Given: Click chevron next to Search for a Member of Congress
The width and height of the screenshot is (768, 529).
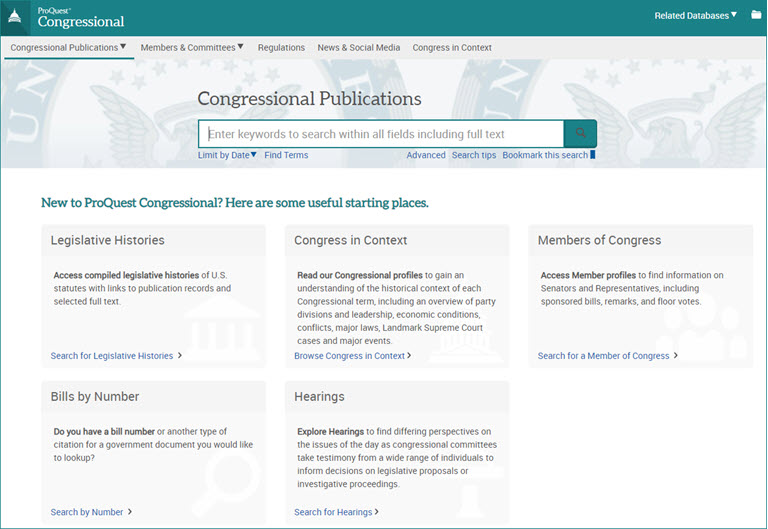Looking at the screenshot, I should click(x=675, y=355).
